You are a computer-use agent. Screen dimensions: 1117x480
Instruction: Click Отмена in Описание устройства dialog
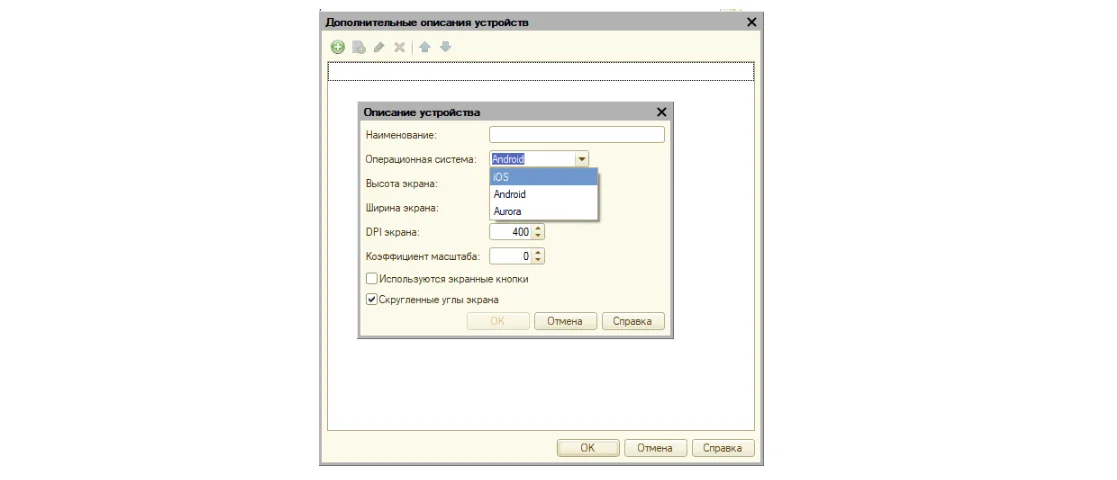click(x=565, y=321)
